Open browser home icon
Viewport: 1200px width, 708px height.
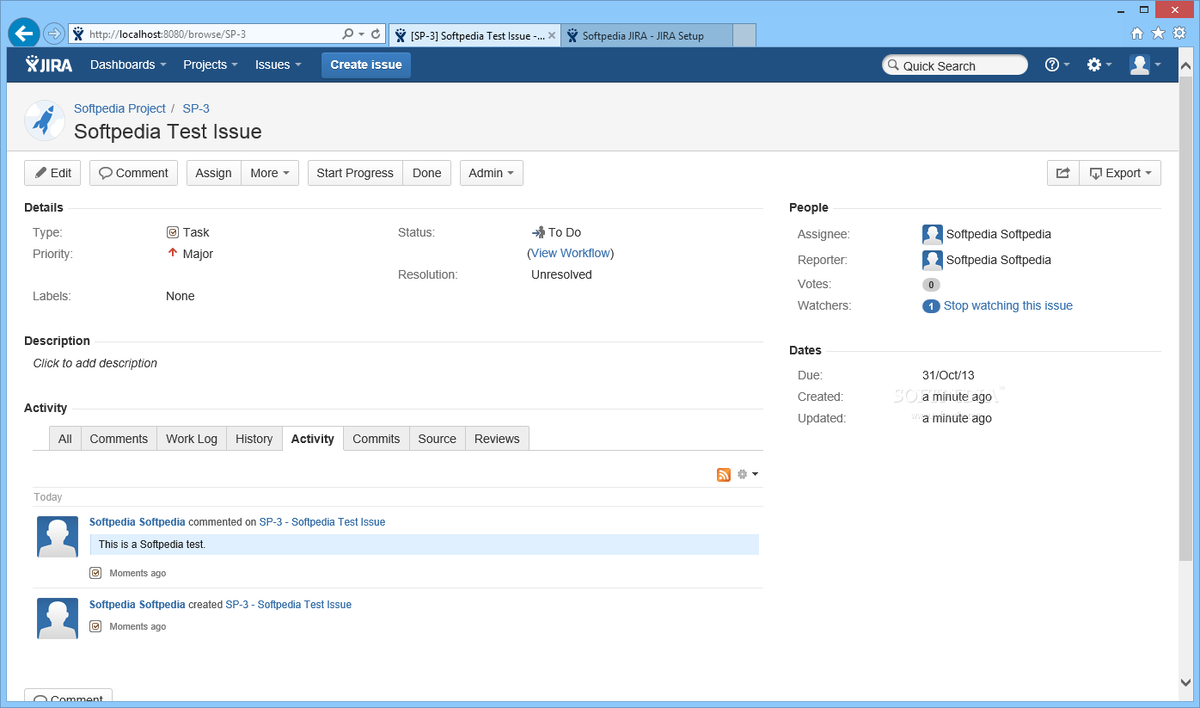pyautogui.click(x=1137, y=33)
